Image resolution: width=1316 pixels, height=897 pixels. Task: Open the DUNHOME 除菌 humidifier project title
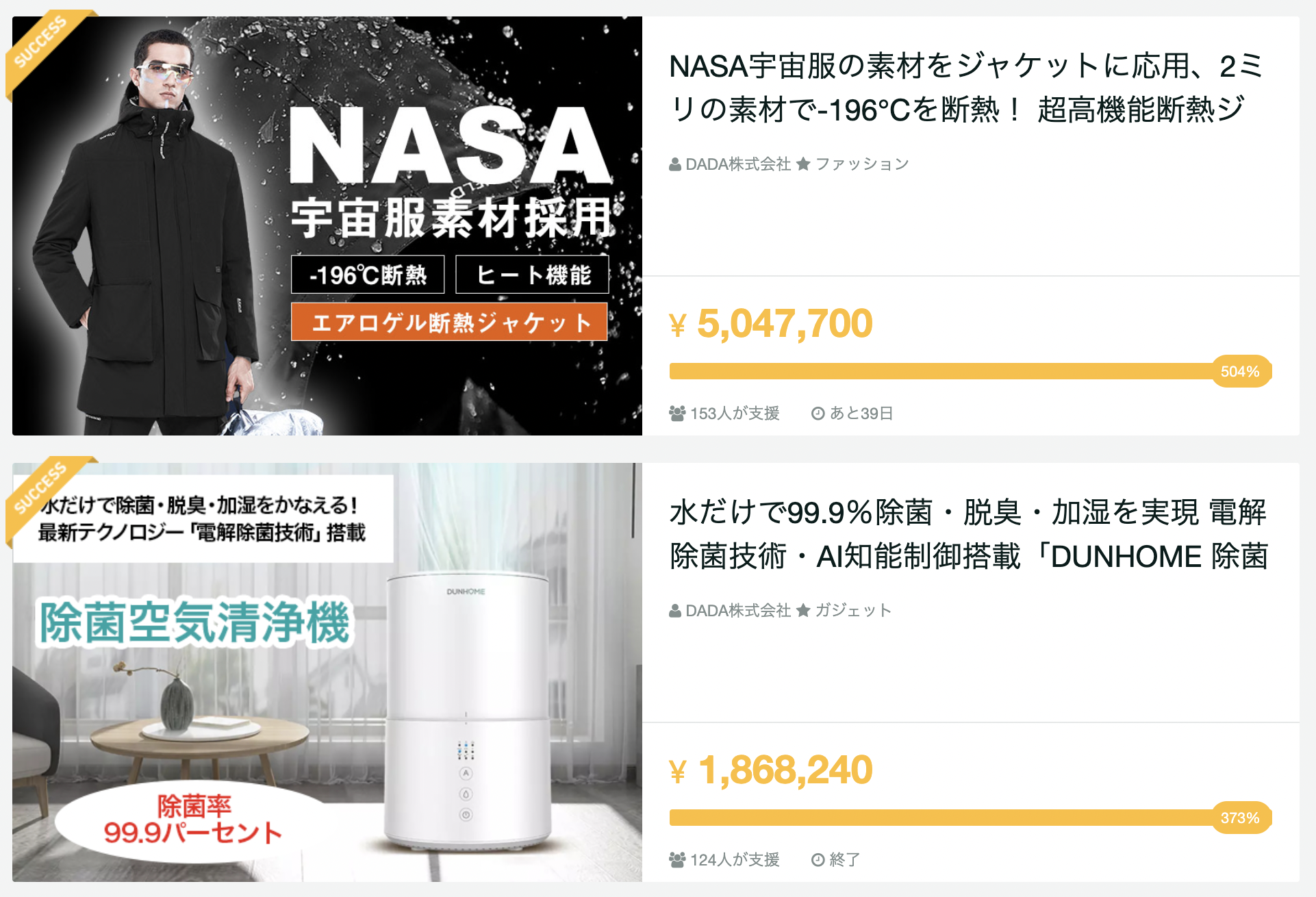968,534
